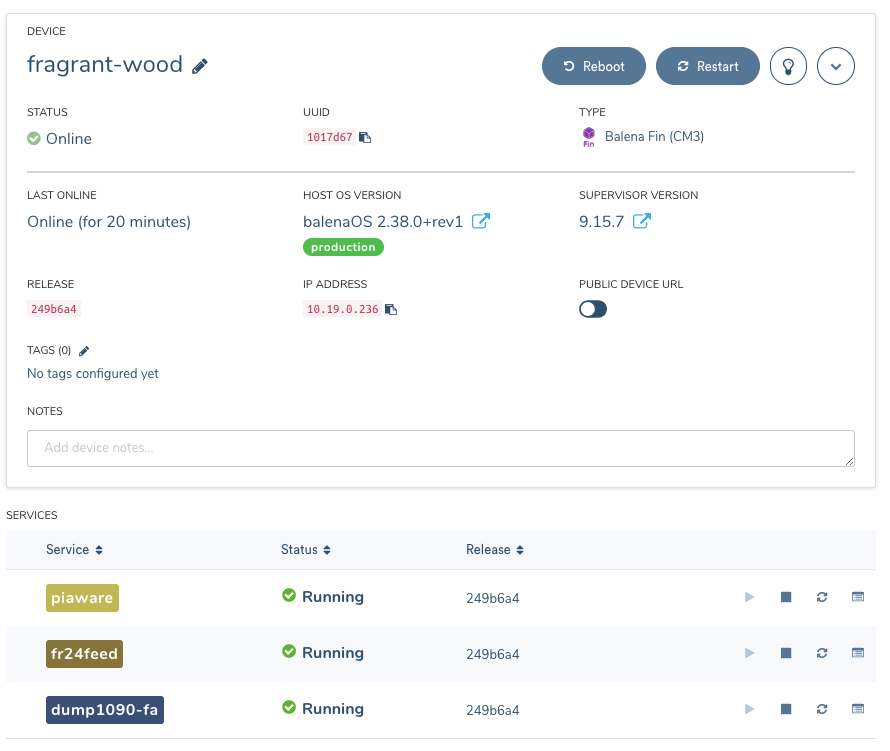This screenshot has height=751, width=890.
Task: Open balenaOS 2.38.0+rev1 external link icon
Action: (x=481, y=221)
